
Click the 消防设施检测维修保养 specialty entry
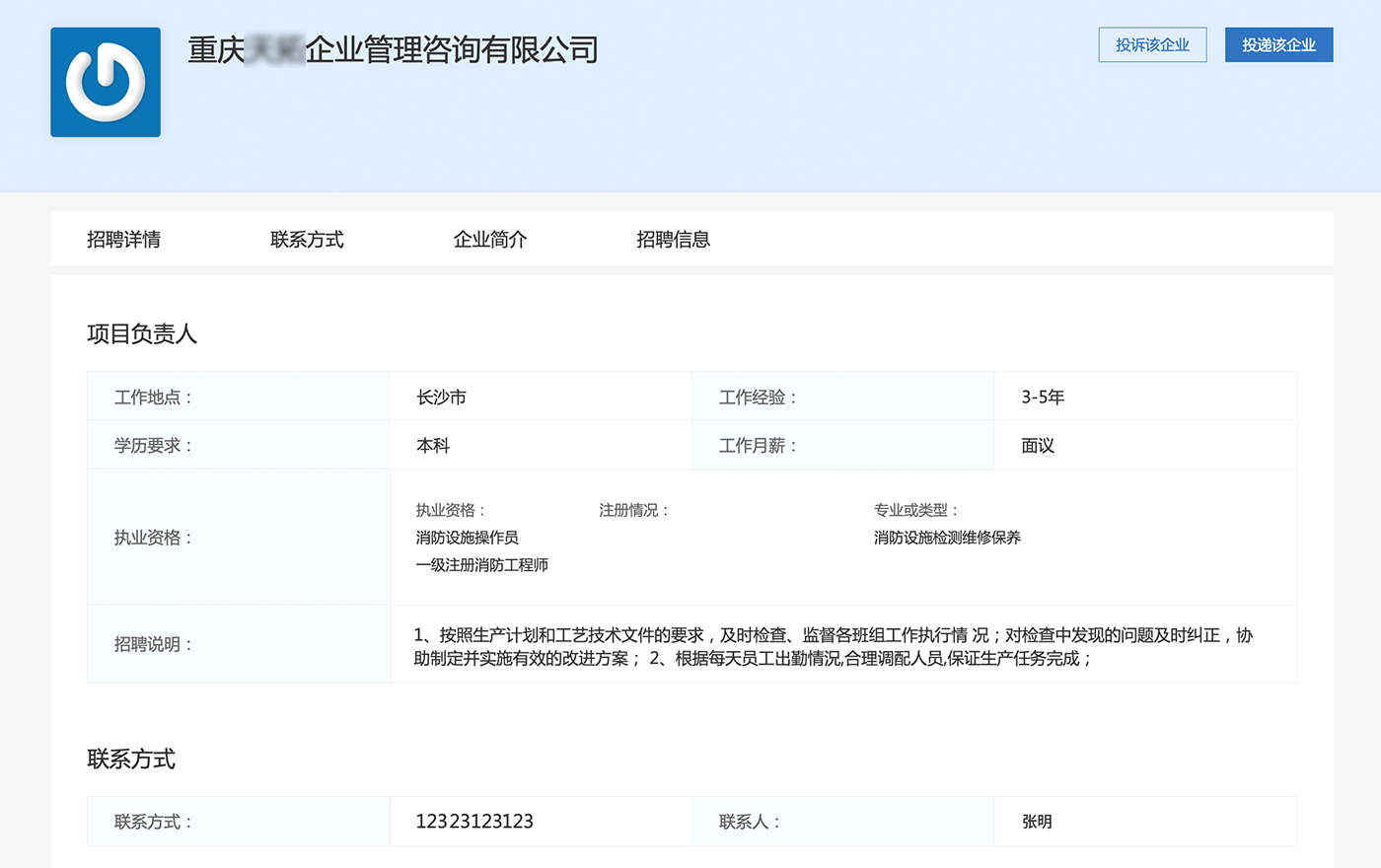[947, 538]
